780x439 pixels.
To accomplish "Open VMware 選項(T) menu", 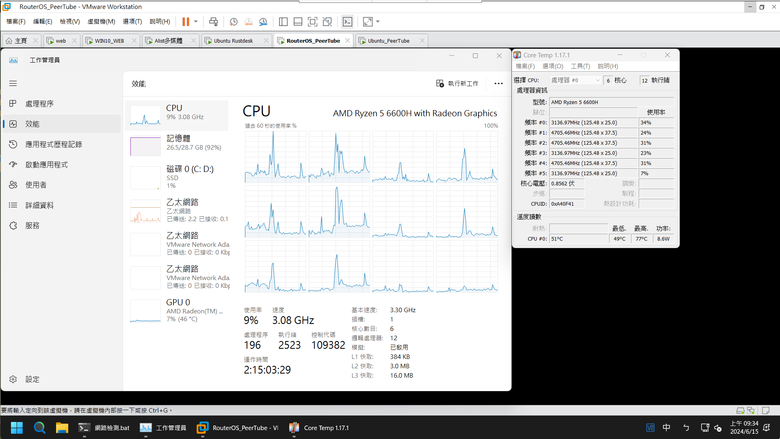I will coord(132,21).
